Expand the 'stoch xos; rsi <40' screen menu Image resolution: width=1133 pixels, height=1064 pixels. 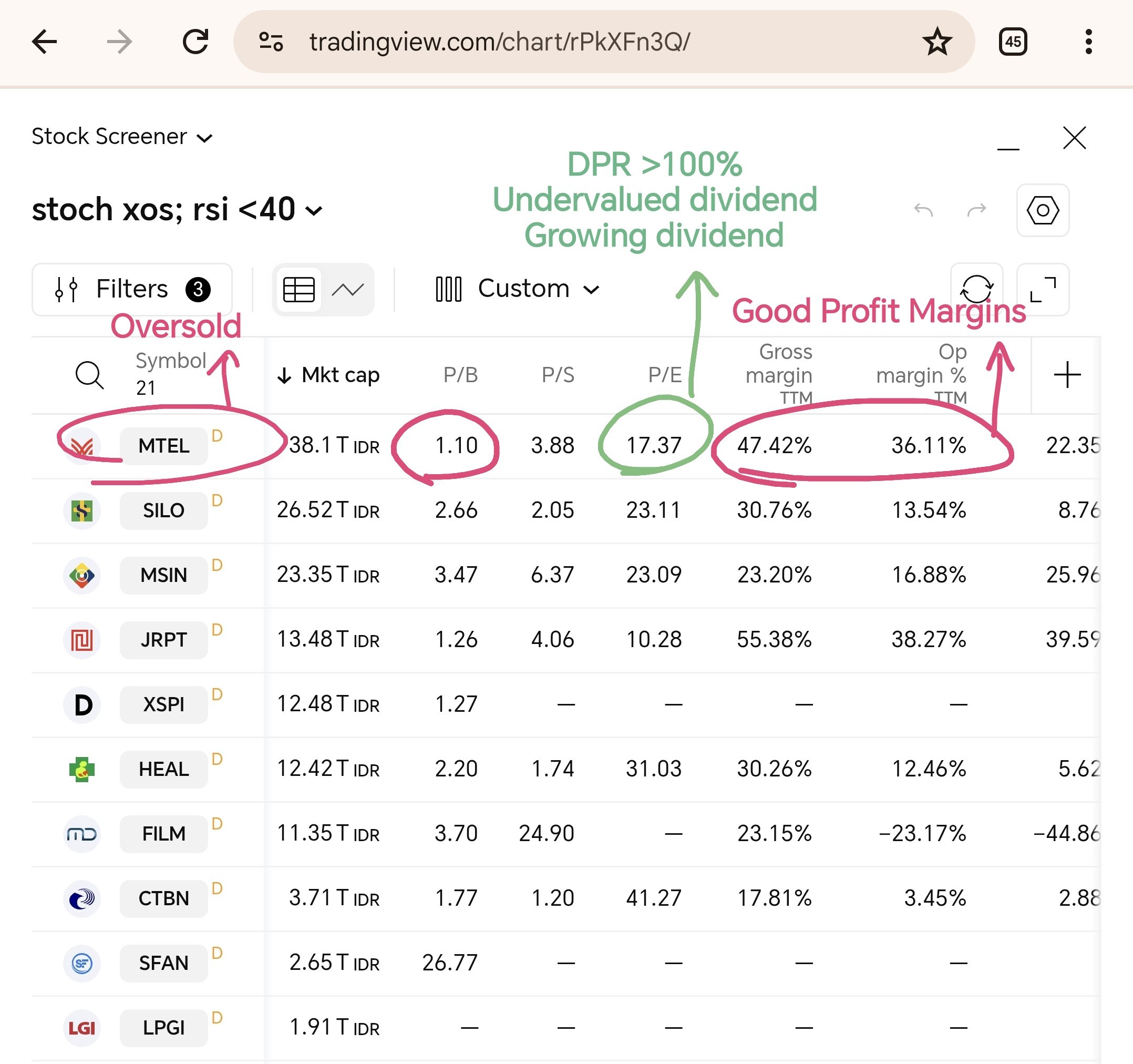[177, 209]
